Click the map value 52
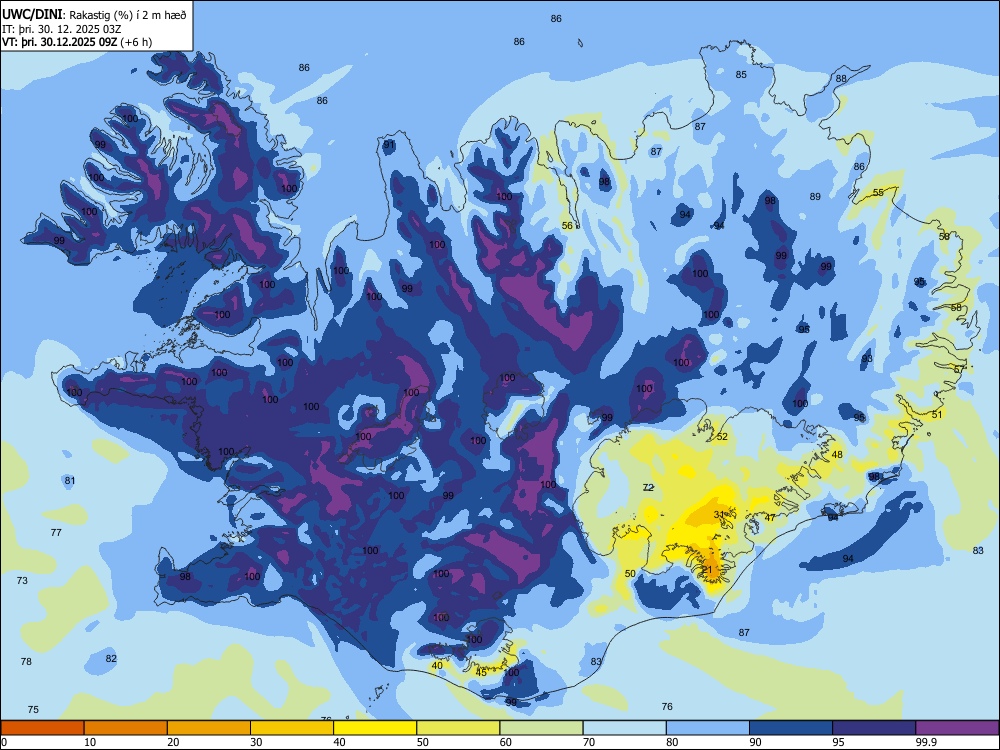1000x750 pixels. [x=722, y=437]
